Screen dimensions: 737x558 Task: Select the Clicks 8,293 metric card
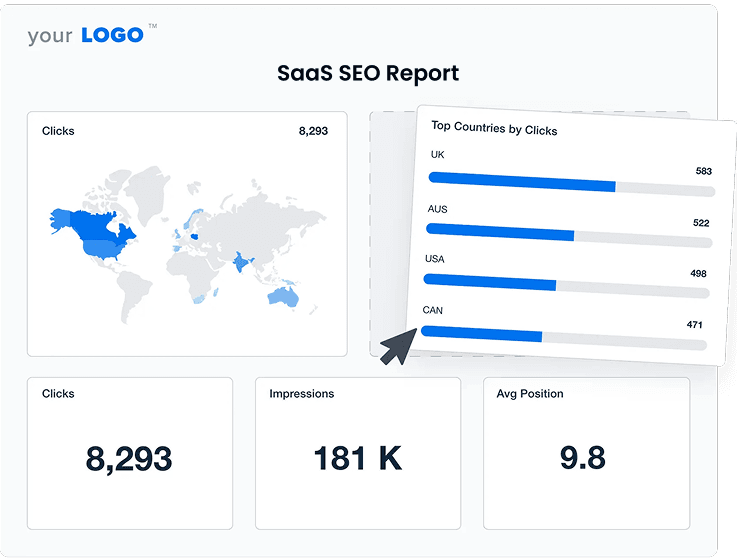point(130,453)
